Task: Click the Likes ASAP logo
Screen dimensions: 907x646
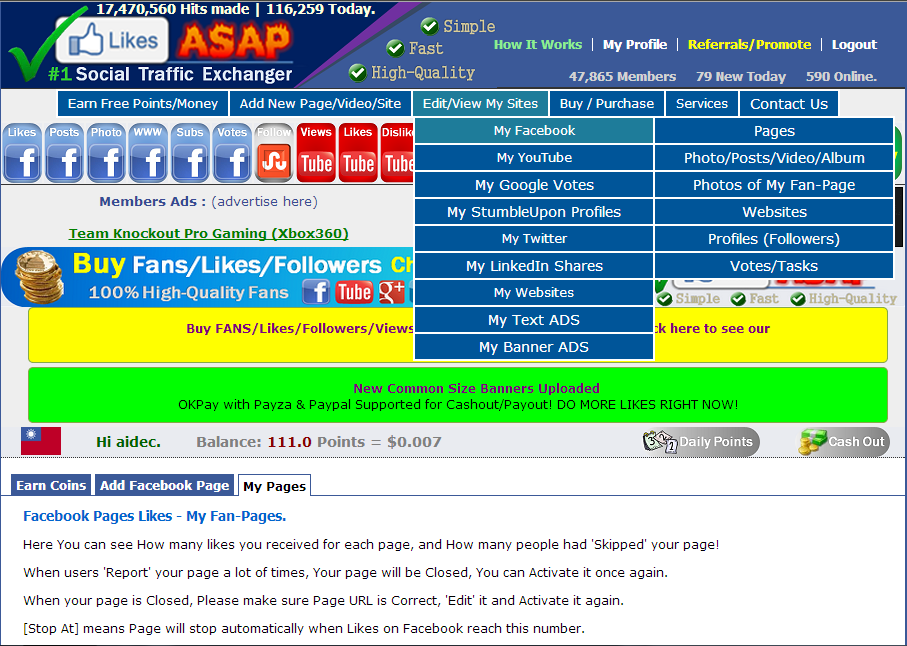Action: [x=152, y=45]
